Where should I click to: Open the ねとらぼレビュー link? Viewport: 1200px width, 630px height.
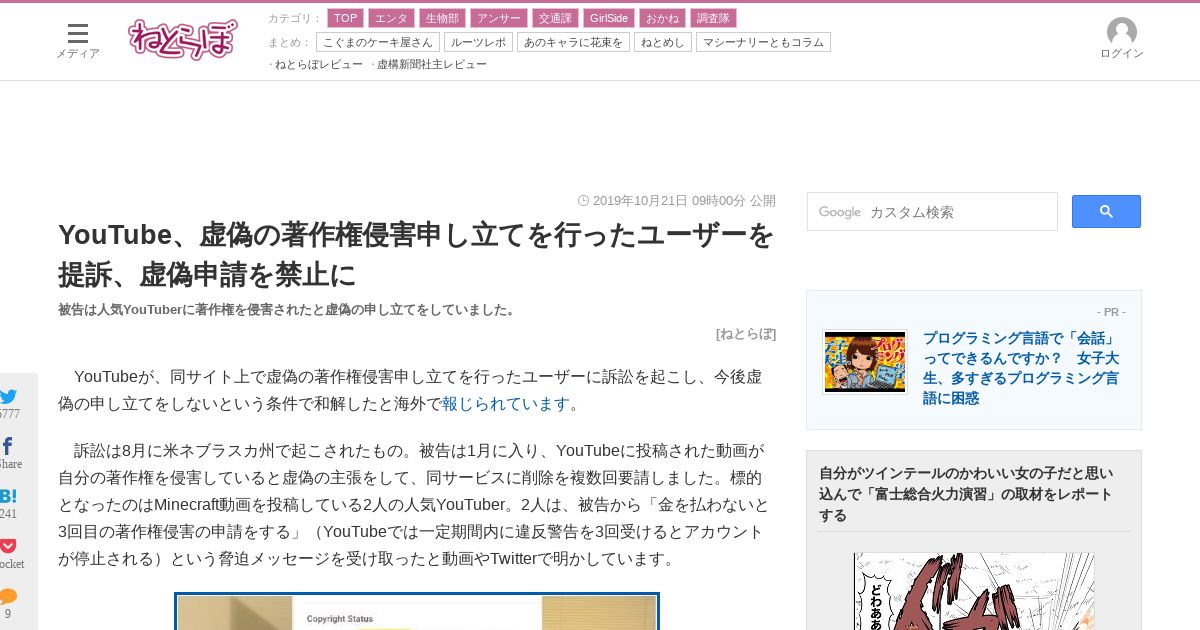click(318, 64)
